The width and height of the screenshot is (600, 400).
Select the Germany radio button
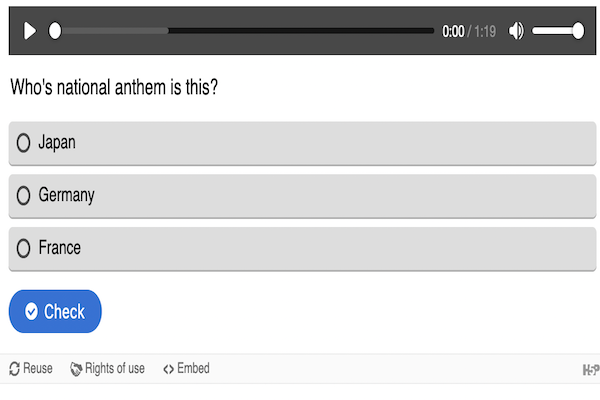(23, 196)
